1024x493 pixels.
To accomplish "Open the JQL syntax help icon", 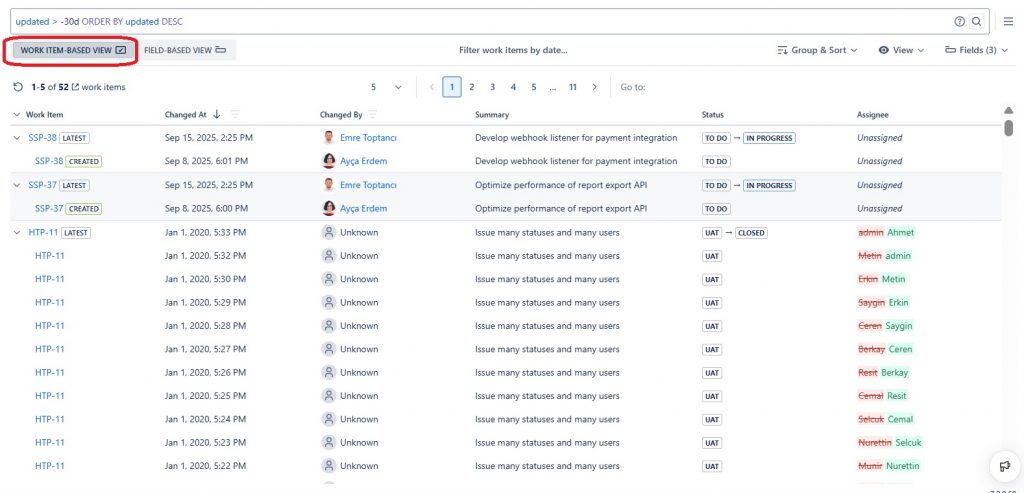I will [960, 21].
